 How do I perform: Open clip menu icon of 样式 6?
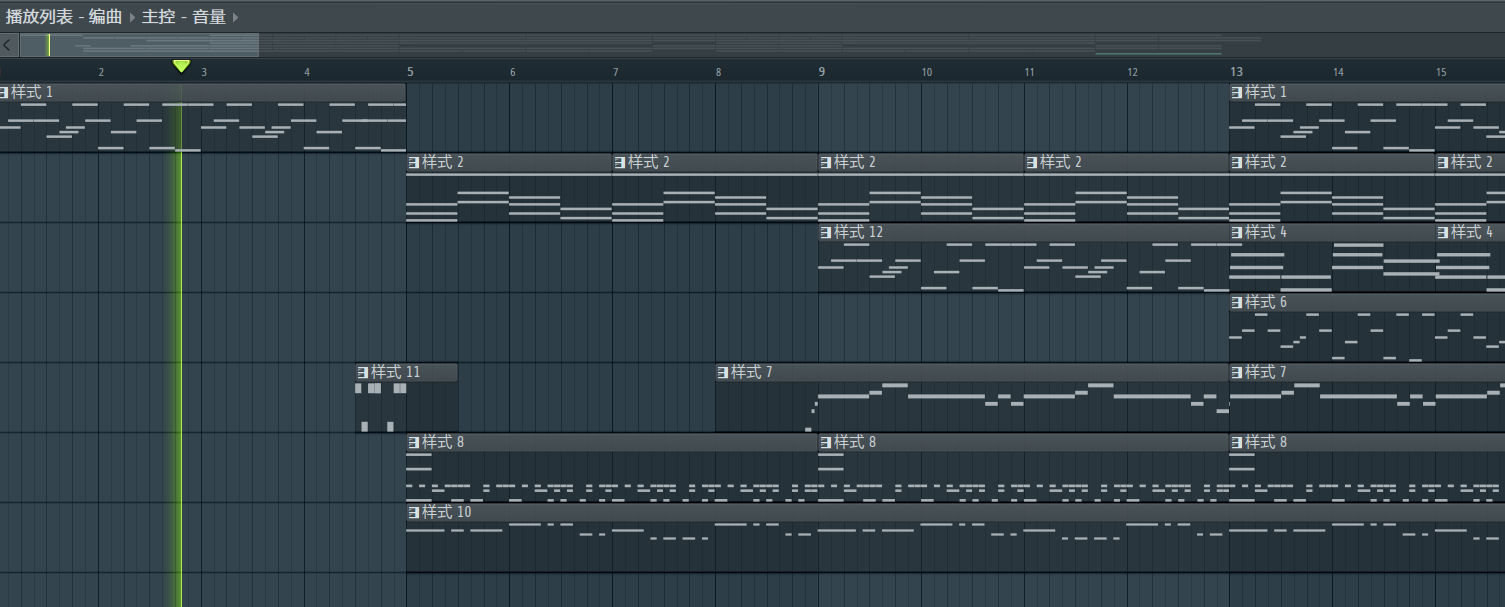1237,302
